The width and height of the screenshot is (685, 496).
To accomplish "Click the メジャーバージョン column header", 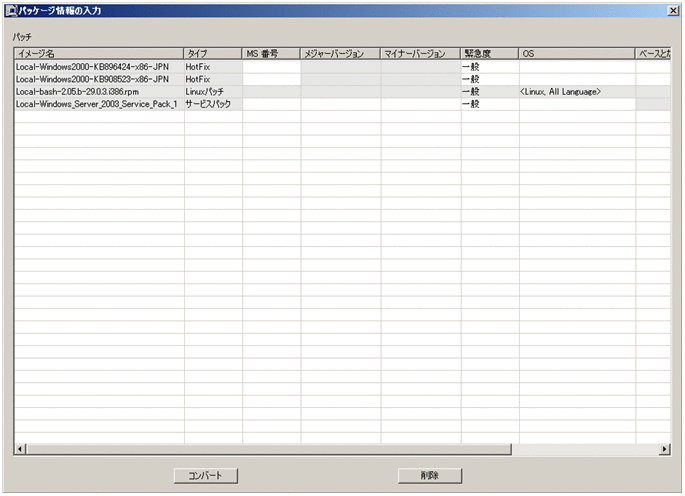I will 340,53.
